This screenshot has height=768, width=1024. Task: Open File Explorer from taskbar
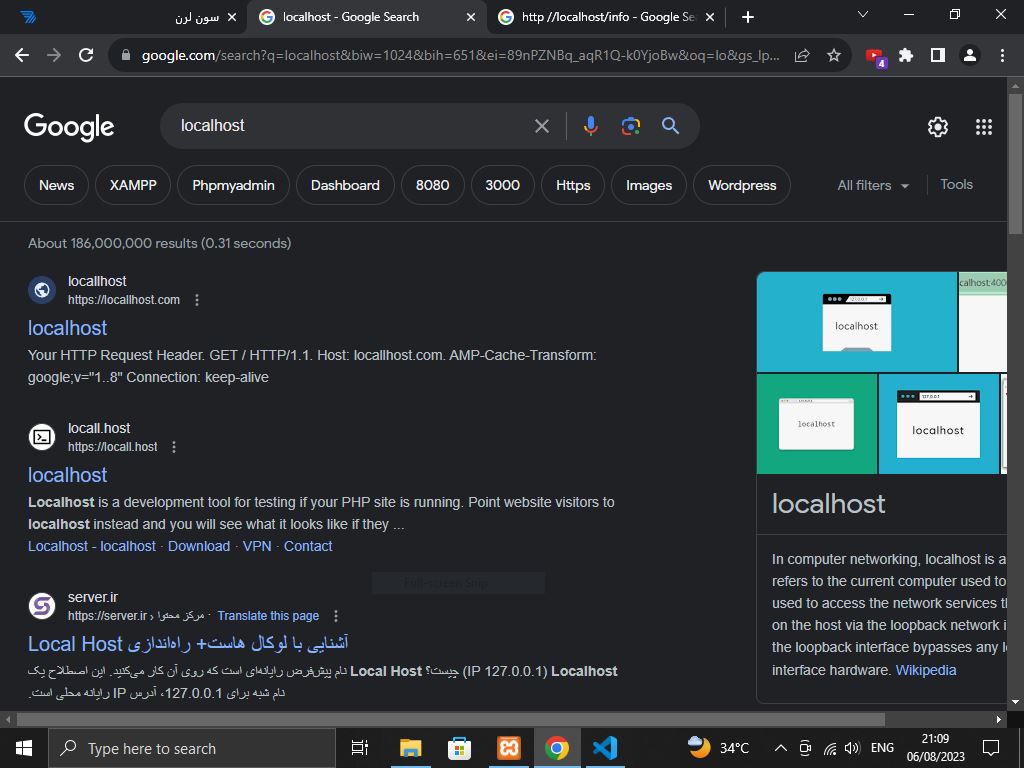pos(411,748)
